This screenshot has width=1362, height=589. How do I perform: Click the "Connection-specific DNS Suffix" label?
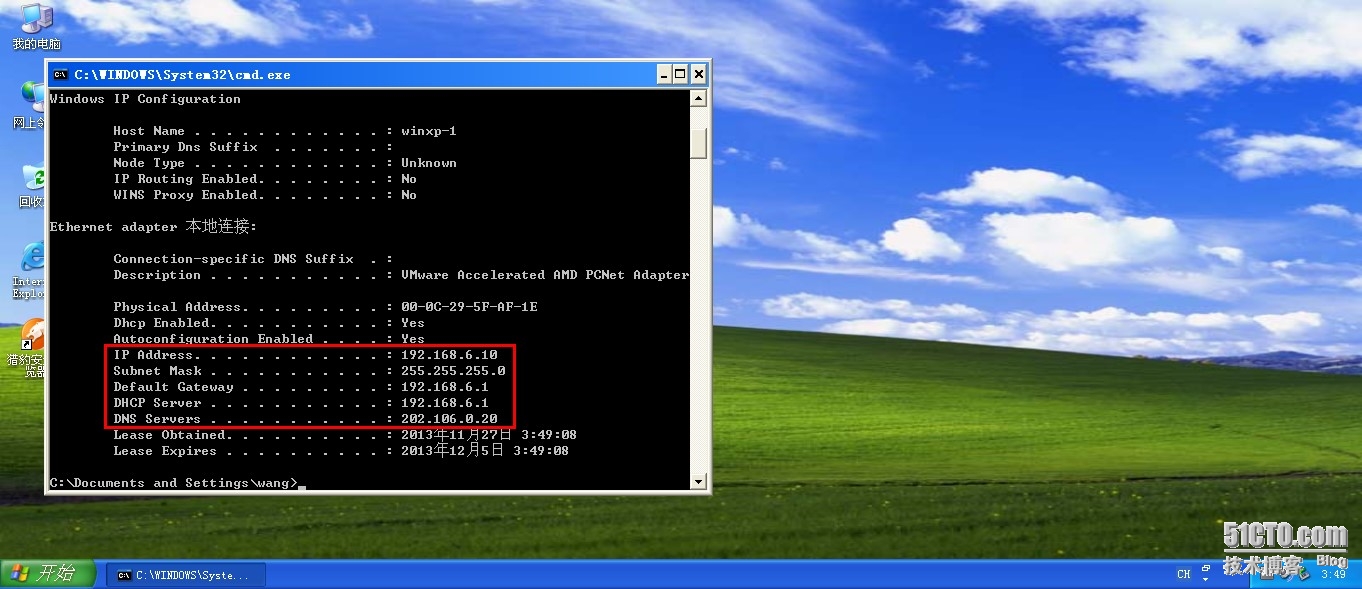click(x=233, y=259)
